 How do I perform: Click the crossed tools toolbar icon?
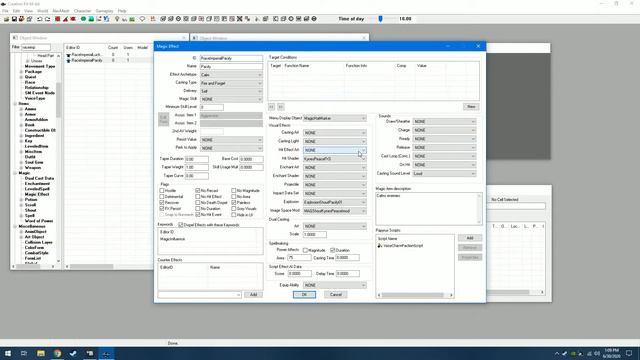[x=240, y=19]
